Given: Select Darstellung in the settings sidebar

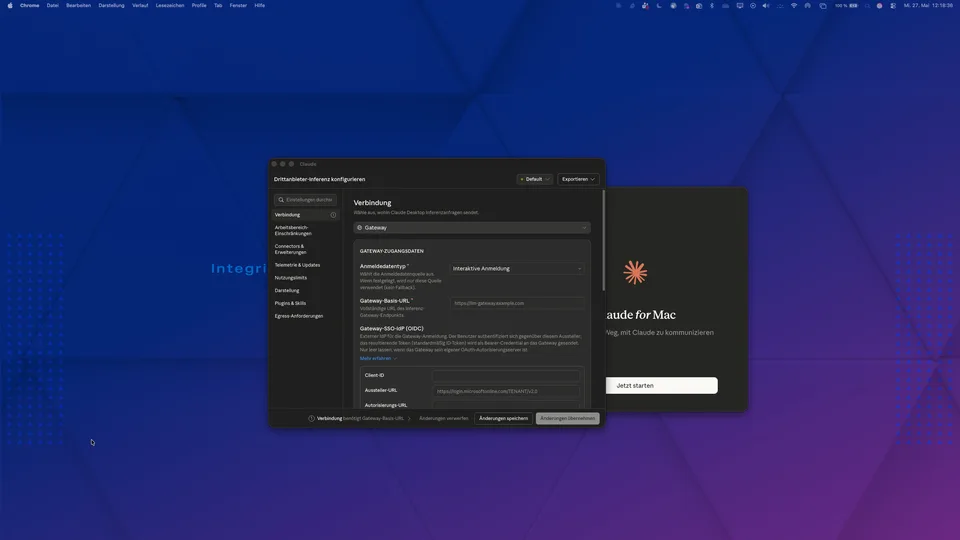Looking at the screenshot, I should [287, 291].
